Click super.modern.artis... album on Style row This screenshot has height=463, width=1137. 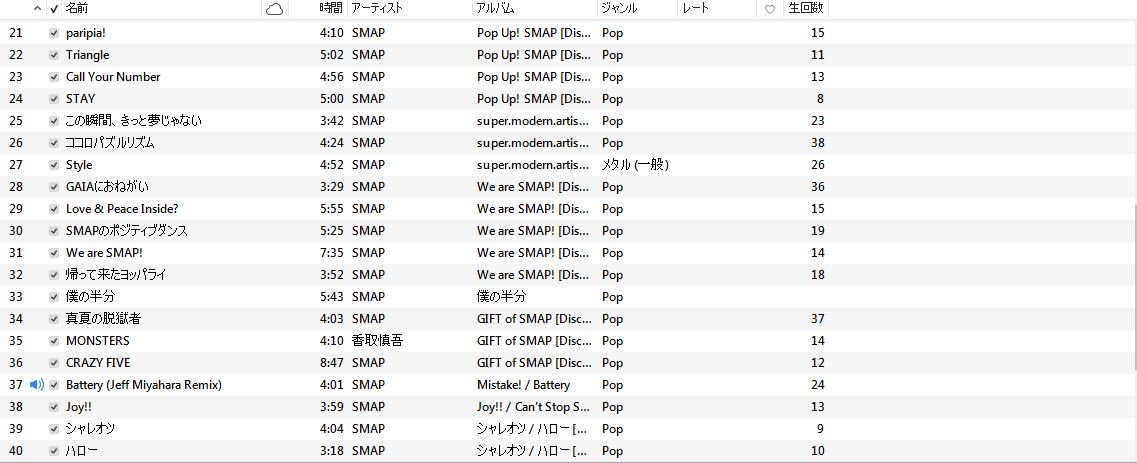533,165
